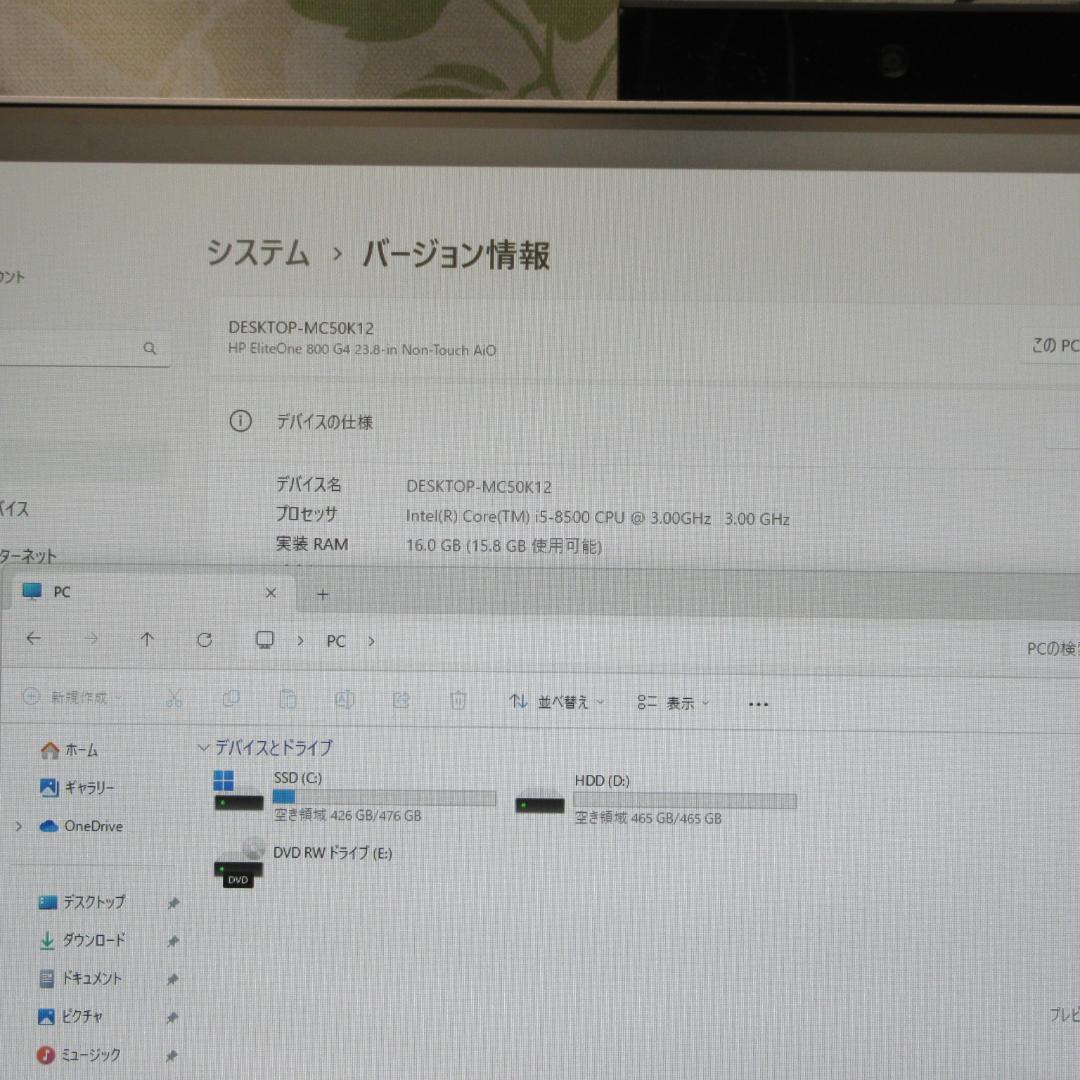Open the 並べ替え sort dropdown
This screenshot has width=1080, height=1080.
coord(556,702)
